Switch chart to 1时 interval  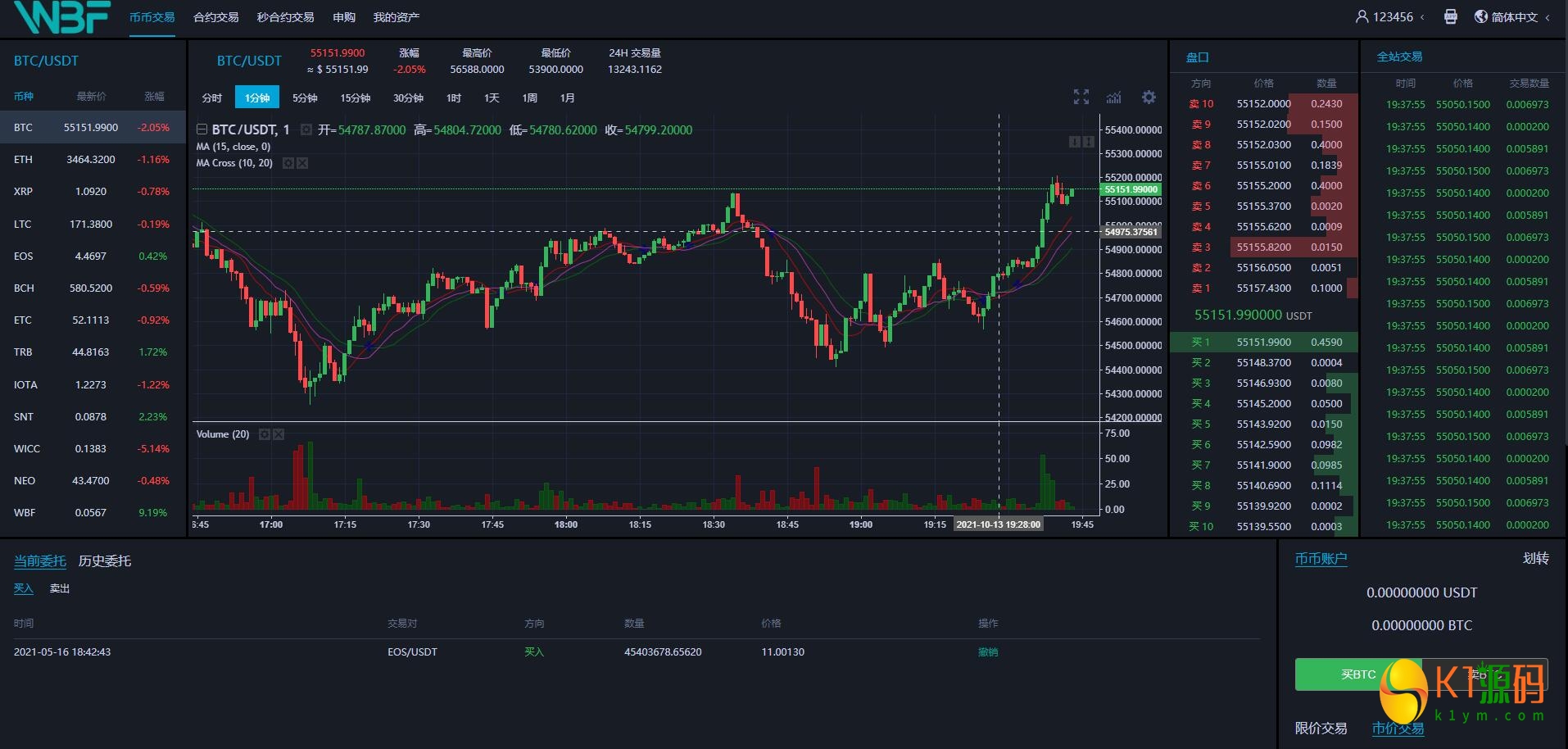pos(454,98)
